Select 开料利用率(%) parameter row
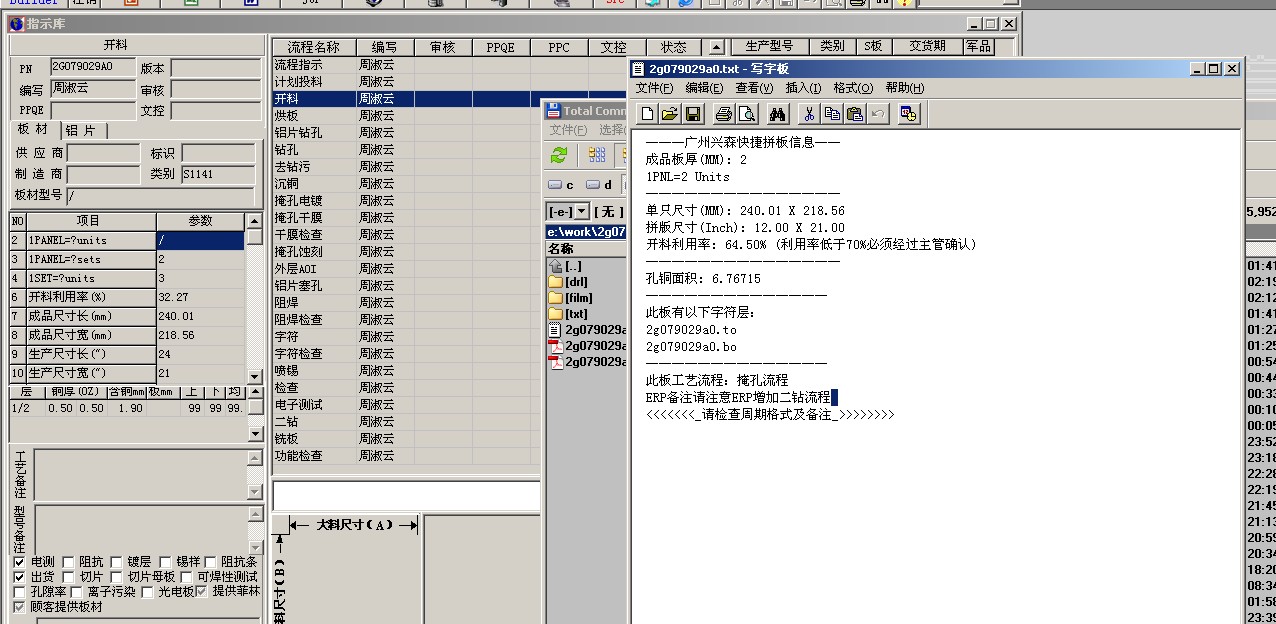Viewport: 1276px width, 624px height. (126, 297)
